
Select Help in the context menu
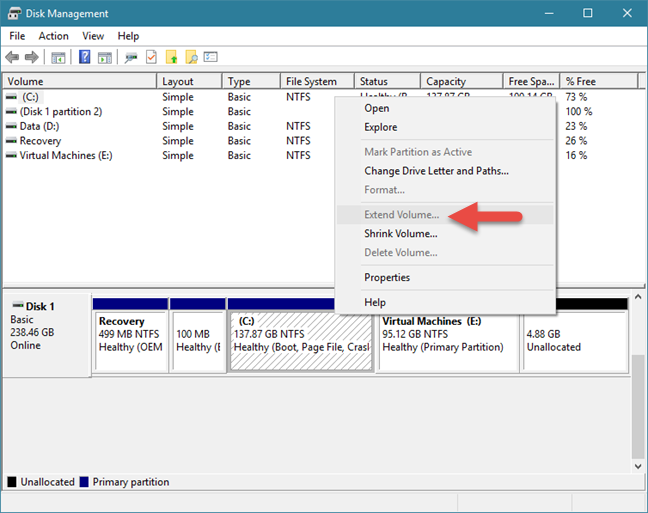pyautogui.click(x=445, y=302)
